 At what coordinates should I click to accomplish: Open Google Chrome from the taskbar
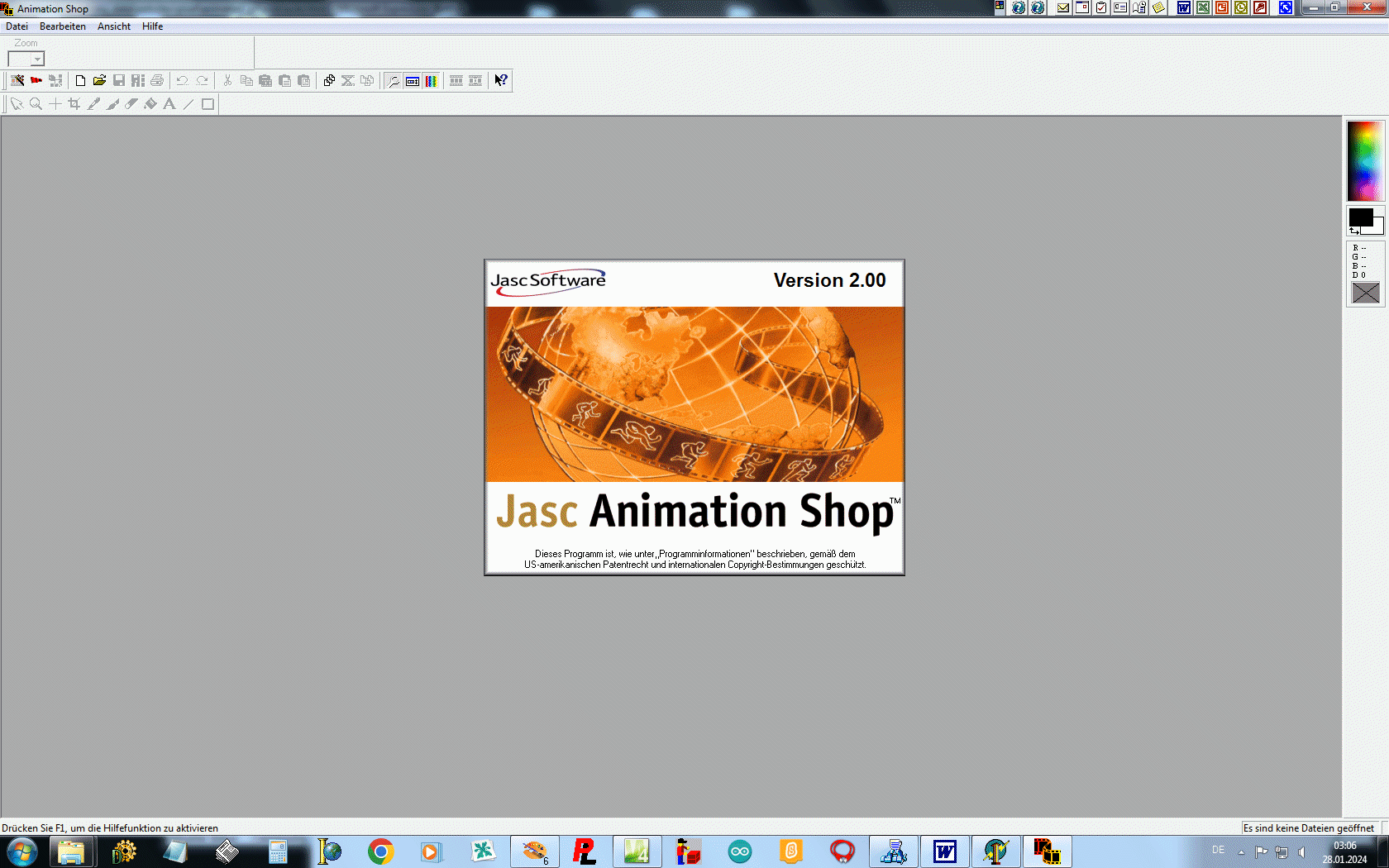(380, 851)
